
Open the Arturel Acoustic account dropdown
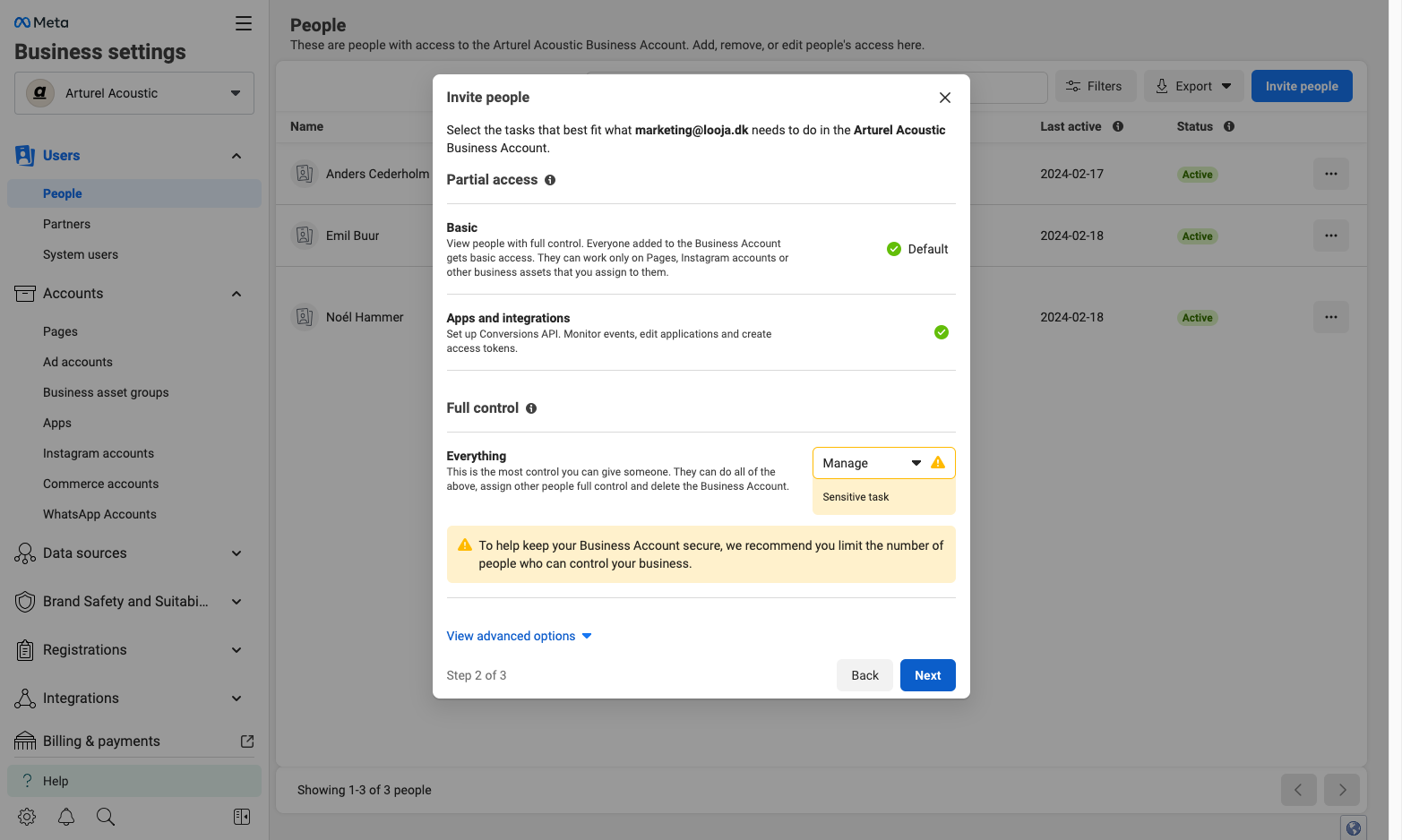click(134, 93)
